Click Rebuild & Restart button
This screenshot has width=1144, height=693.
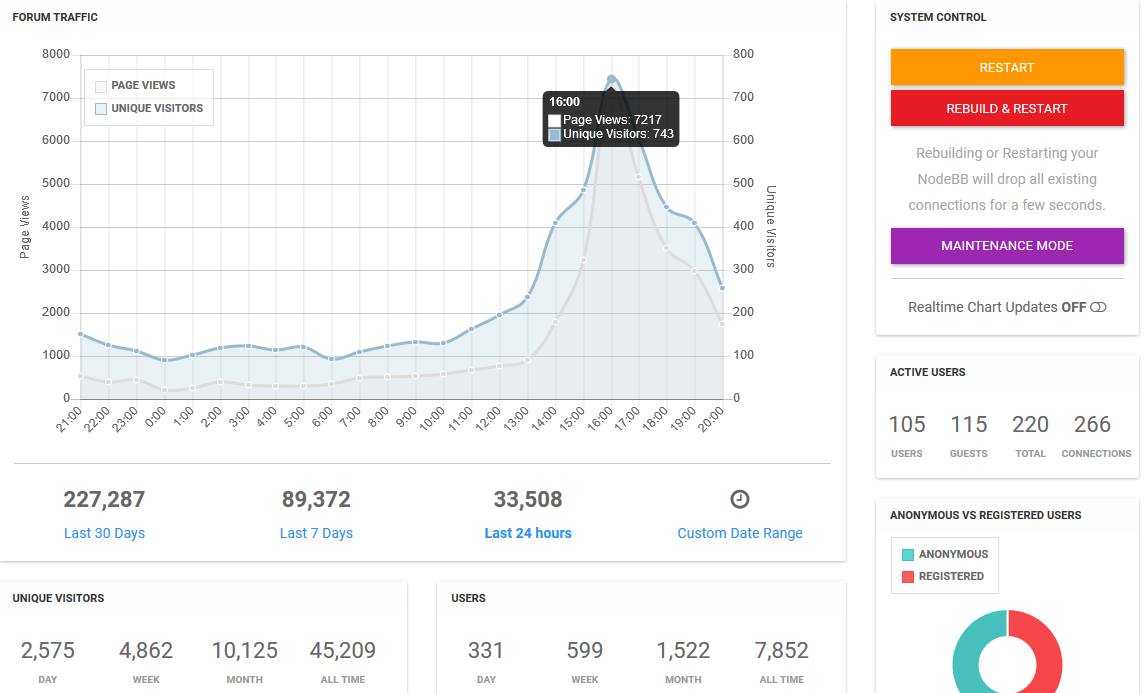click(1007, 108)
